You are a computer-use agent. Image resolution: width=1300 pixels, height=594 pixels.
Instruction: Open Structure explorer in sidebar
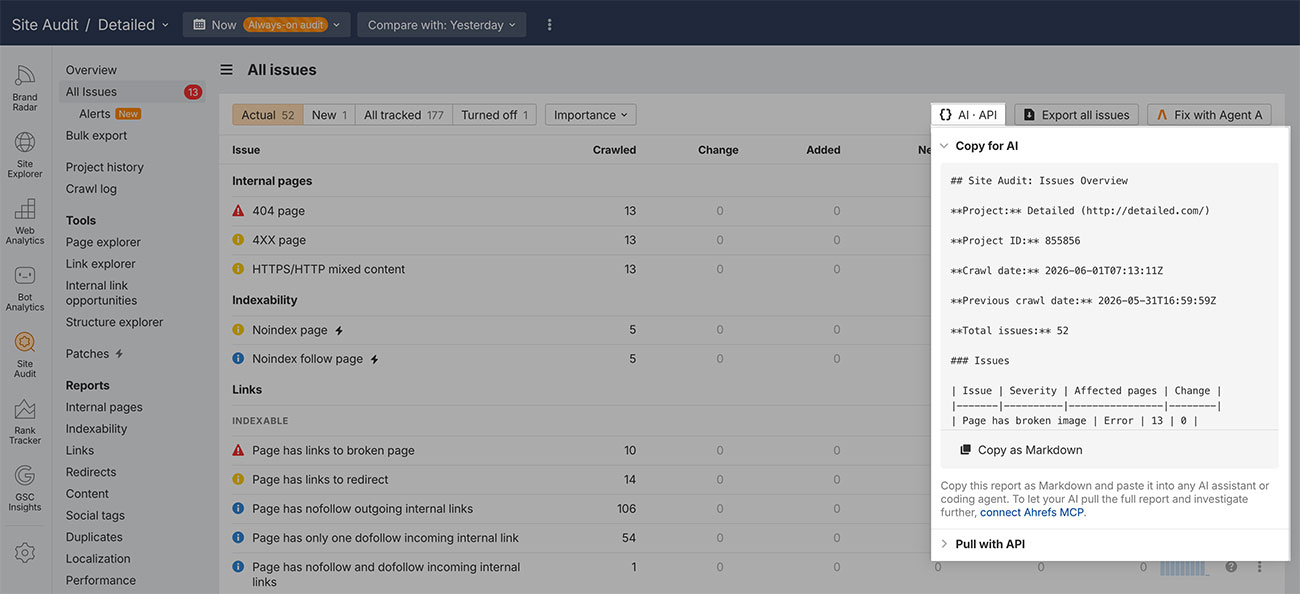tap(114, 322)
